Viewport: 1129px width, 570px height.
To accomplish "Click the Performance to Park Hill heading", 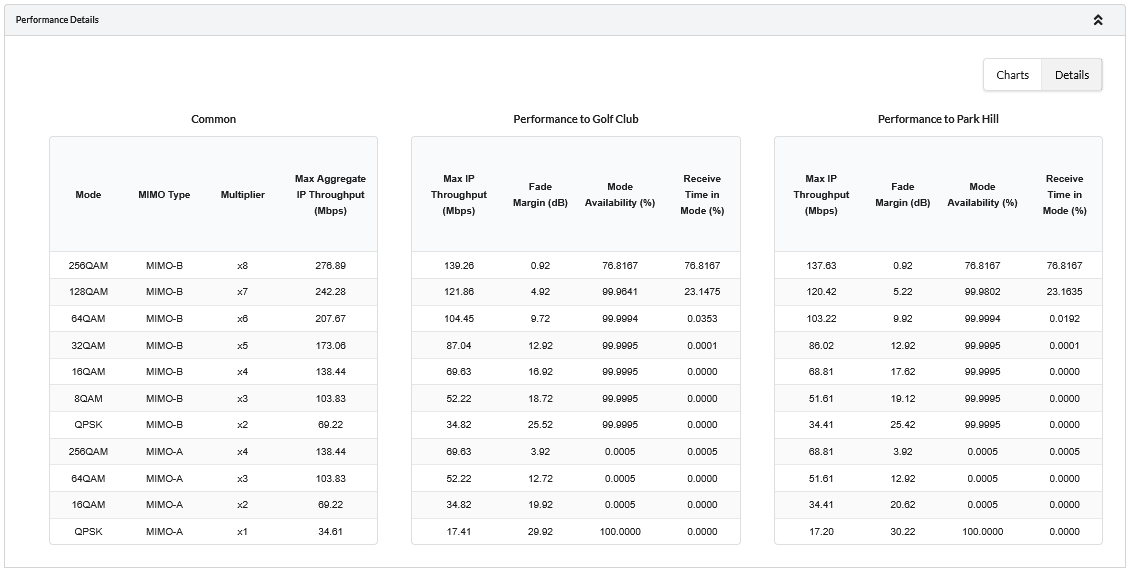I will coord(938,119).
